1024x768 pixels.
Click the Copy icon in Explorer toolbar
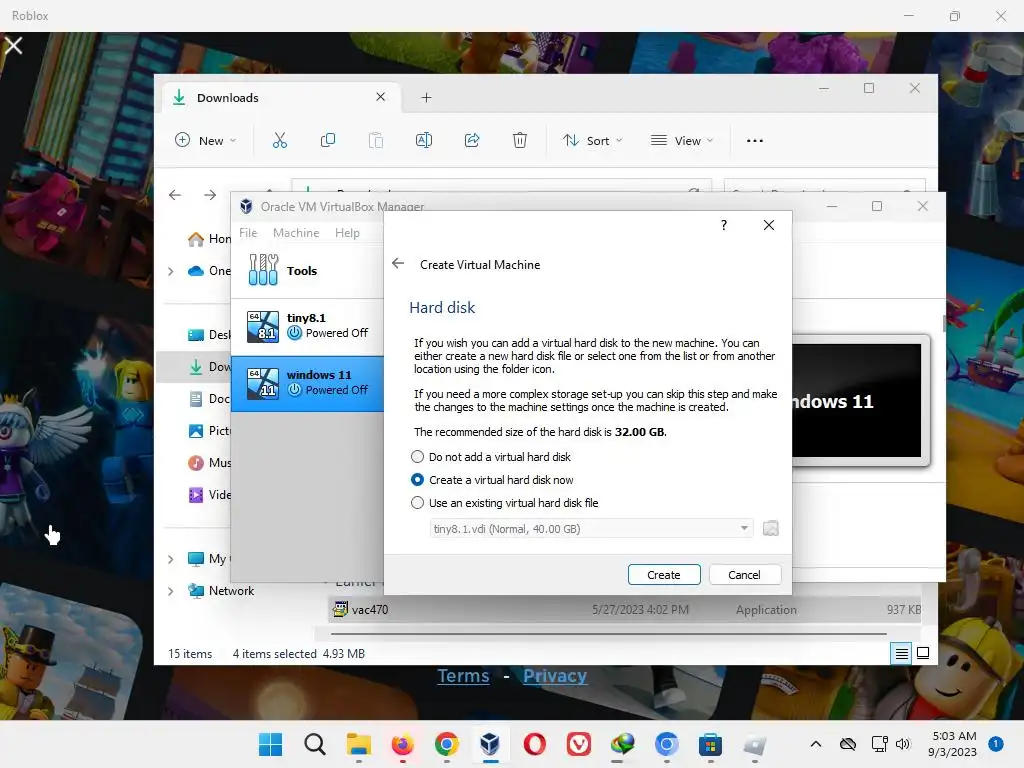click(x=328, y=140)
